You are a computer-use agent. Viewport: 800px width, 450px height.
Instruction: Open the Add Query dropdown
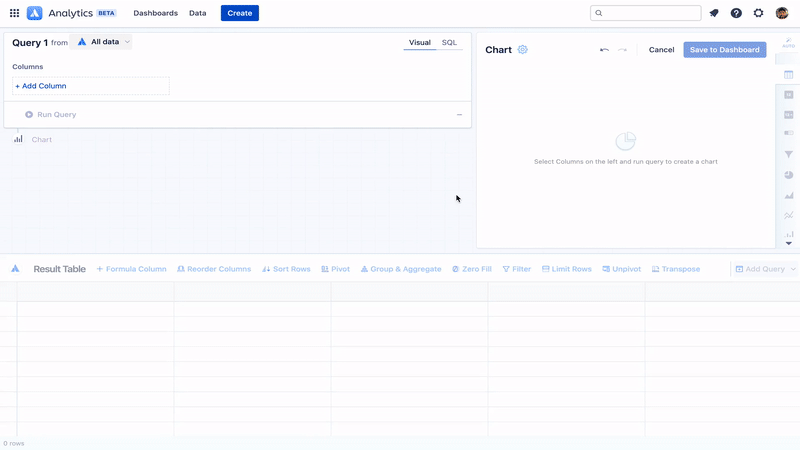coord(765,269)
